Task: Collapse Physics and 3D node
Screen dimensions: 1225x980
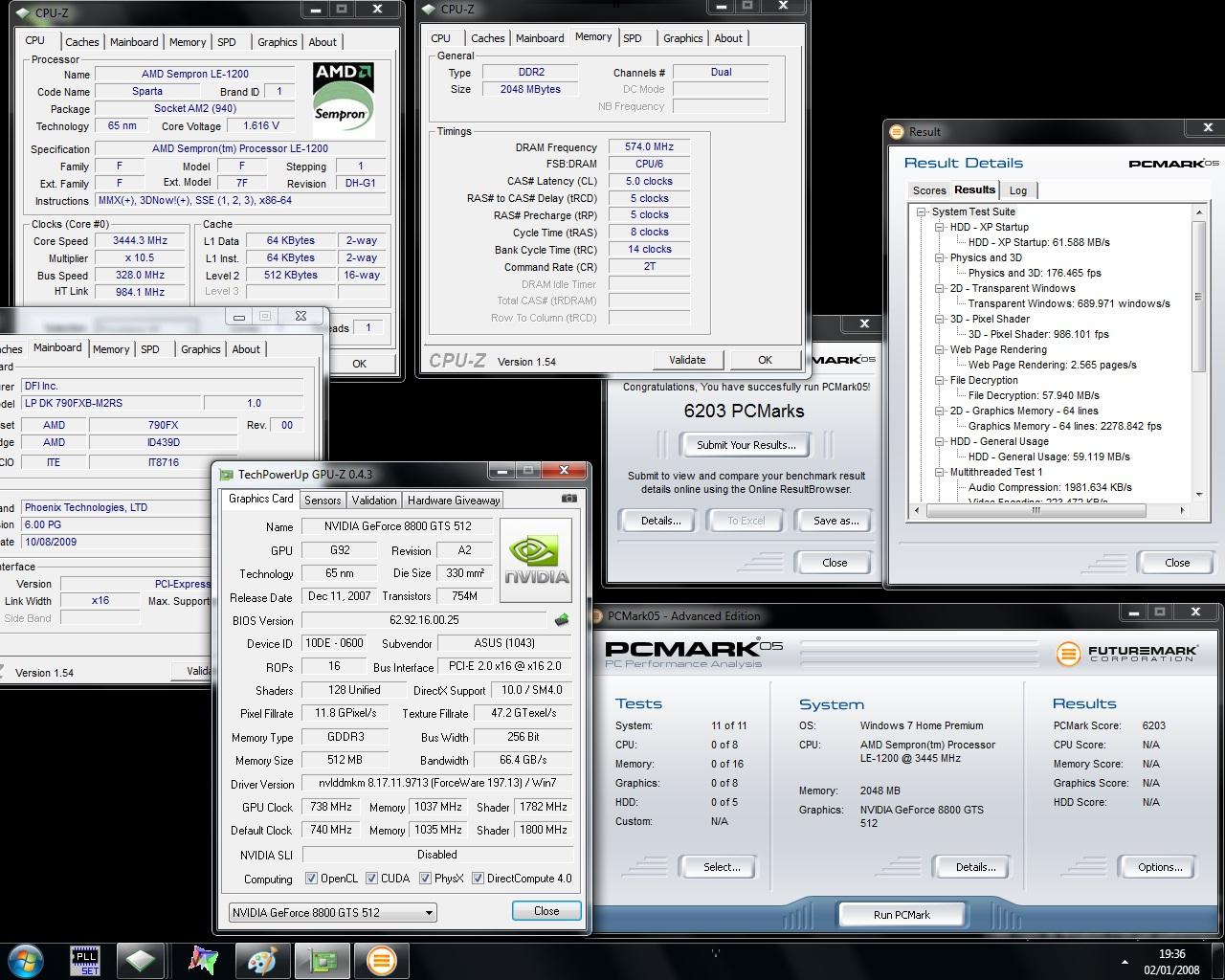Action: pyautogui.click(x=939, y=258)
